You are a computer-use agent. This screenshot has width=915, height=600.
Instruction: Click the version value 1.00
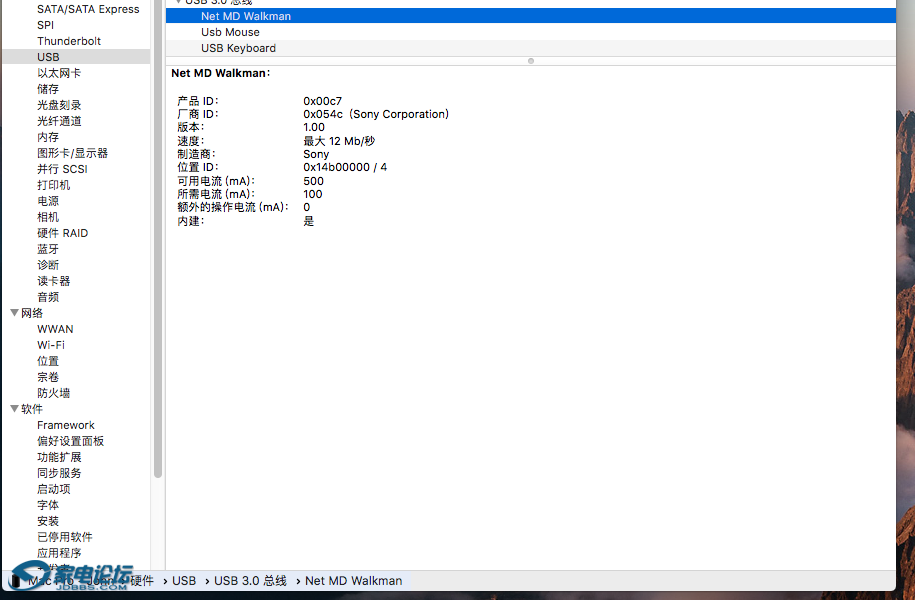(314, 127)
